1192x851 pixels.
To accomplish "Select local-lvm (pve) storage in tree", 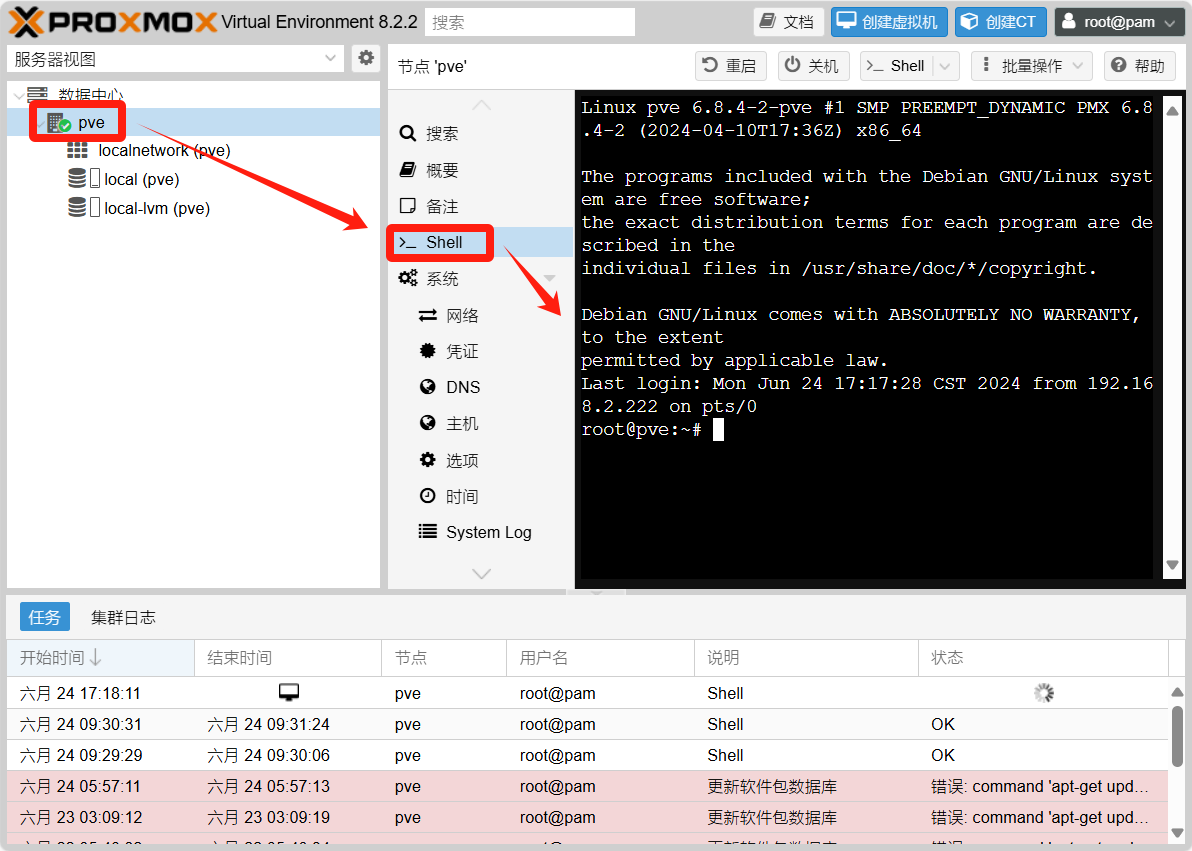I will point(156,208).
